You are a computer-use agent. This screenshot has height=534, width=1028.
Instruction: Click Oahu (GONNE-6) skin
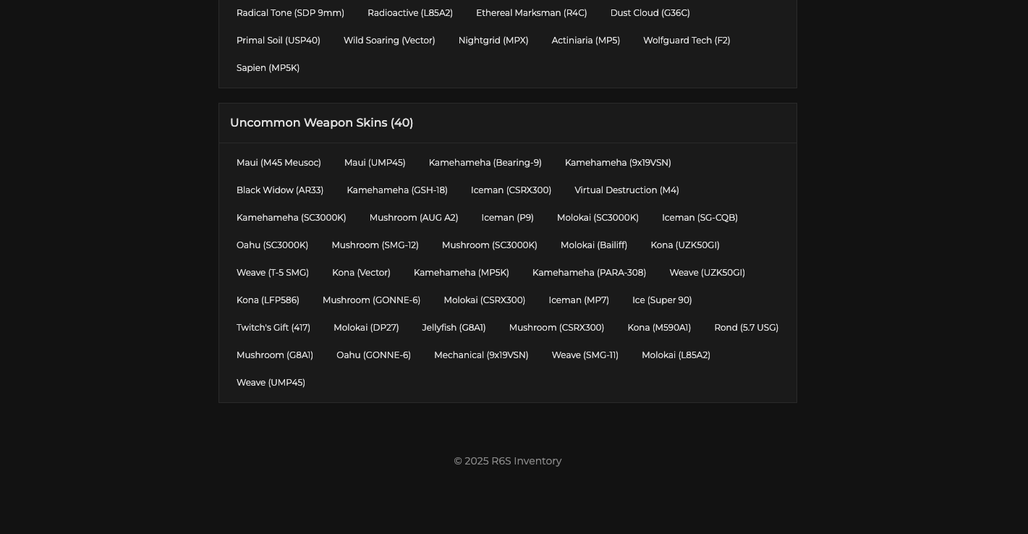click(373, 356)
